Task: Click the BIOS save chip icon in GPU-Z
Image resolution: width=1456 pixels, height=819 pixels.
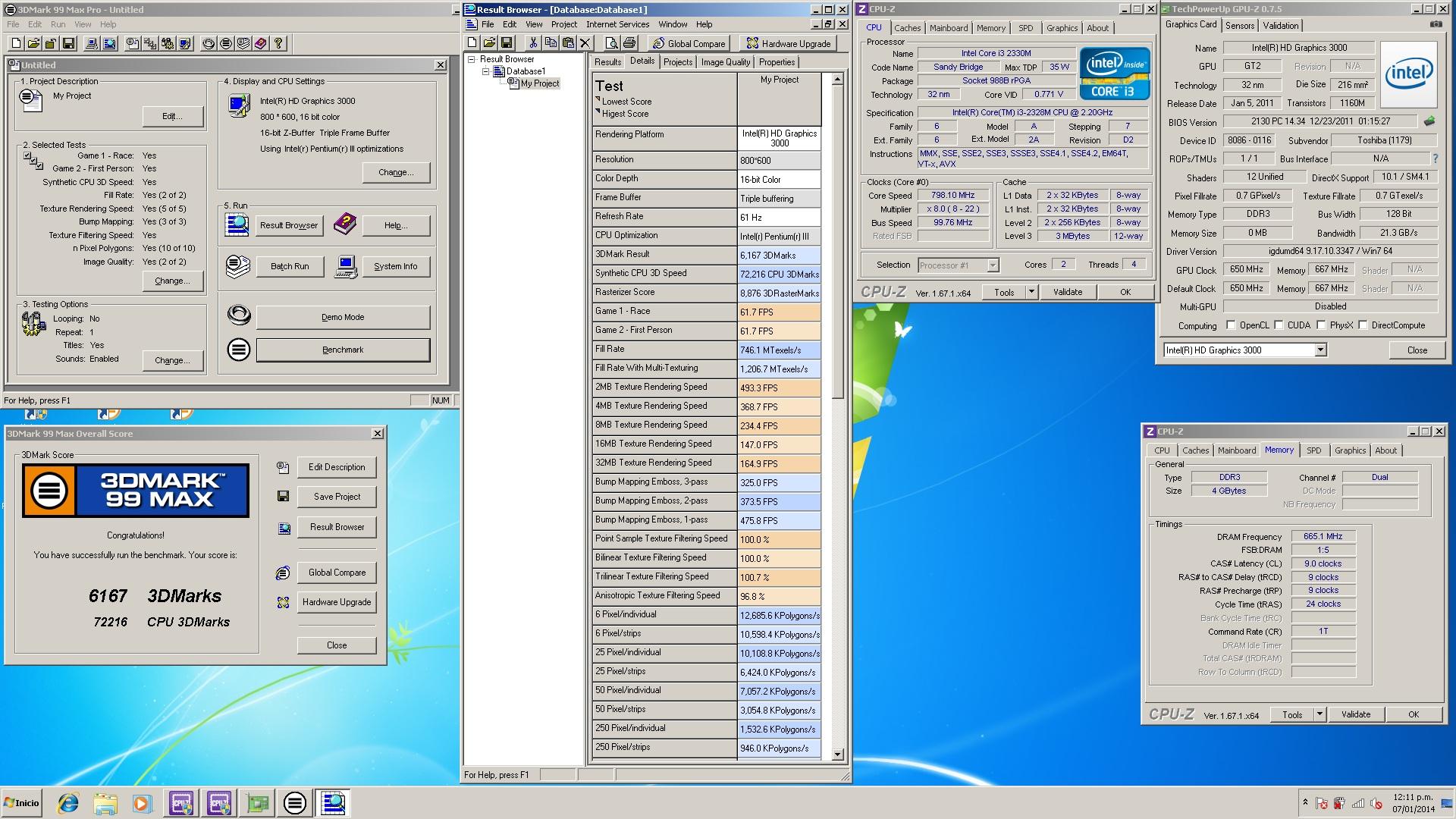Action: [x=1429, y=121]
